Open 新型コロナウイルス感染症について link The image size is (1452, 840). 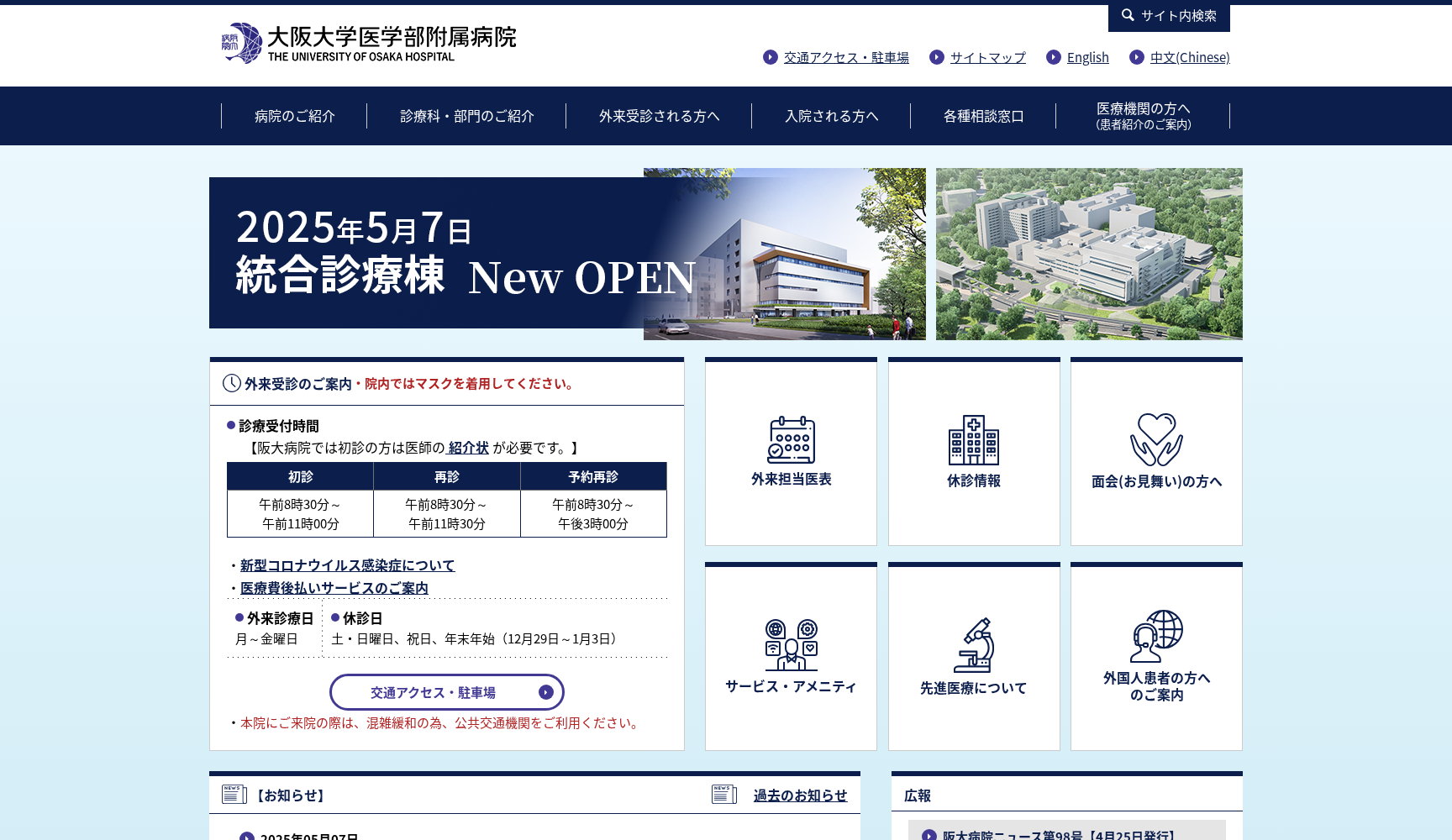pyautogui.click(x=345, y=565)
